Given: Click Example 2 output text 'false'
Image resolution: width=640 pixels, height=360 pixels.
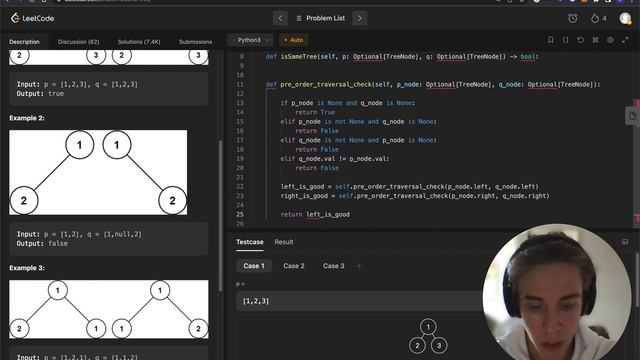Looking at the screenshot, I should click(58, 243).
